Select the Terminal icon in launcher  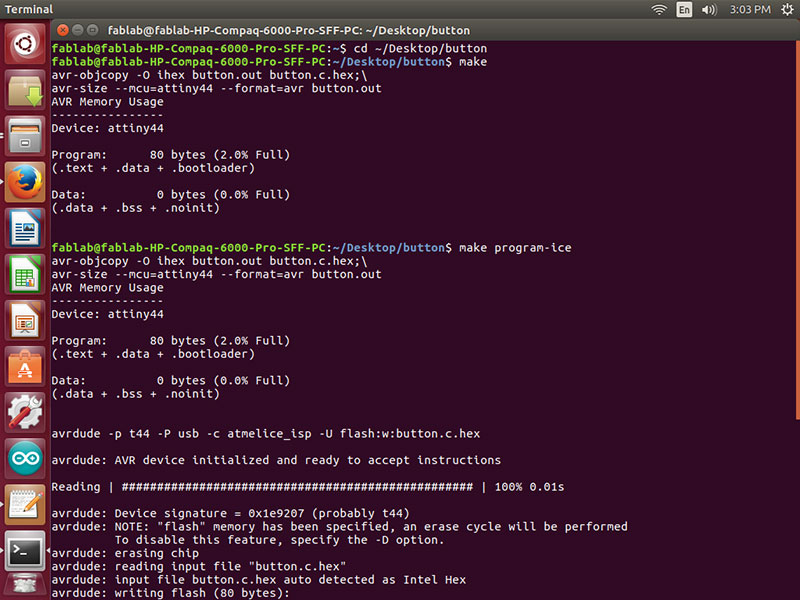pyautogui.click(x=24, y=551)
